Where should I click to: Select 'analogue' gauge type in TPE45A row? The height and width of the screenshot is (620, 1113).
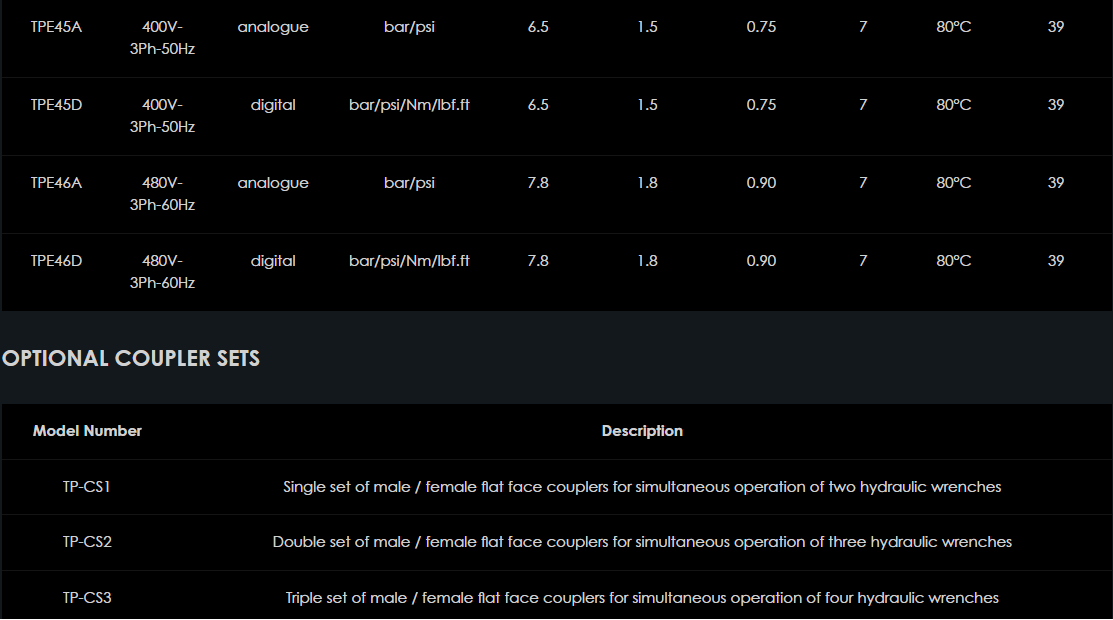[x=273, y=27]
